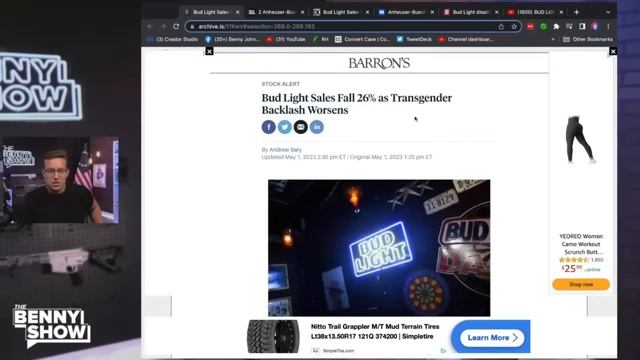Click the Bud Light Sales Fall headline
Image resolution: width=640 pixels, height=360 pixels.
[x=357, y=104]
